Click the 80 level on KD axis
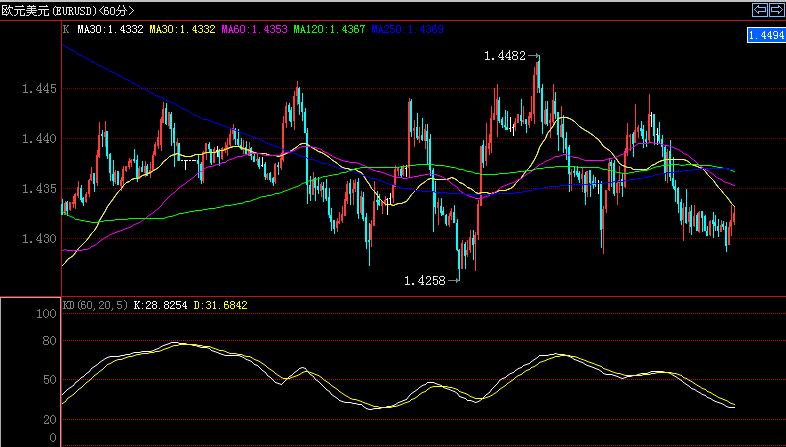 [x=50, y=341]
